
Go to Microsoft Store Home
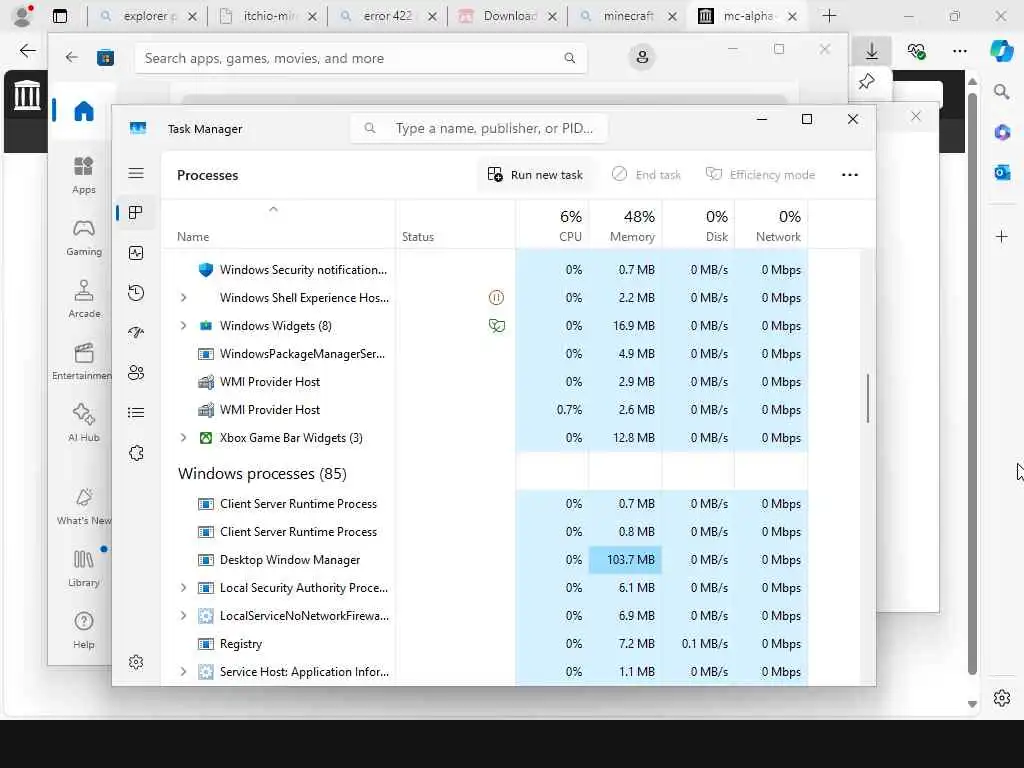84,111
